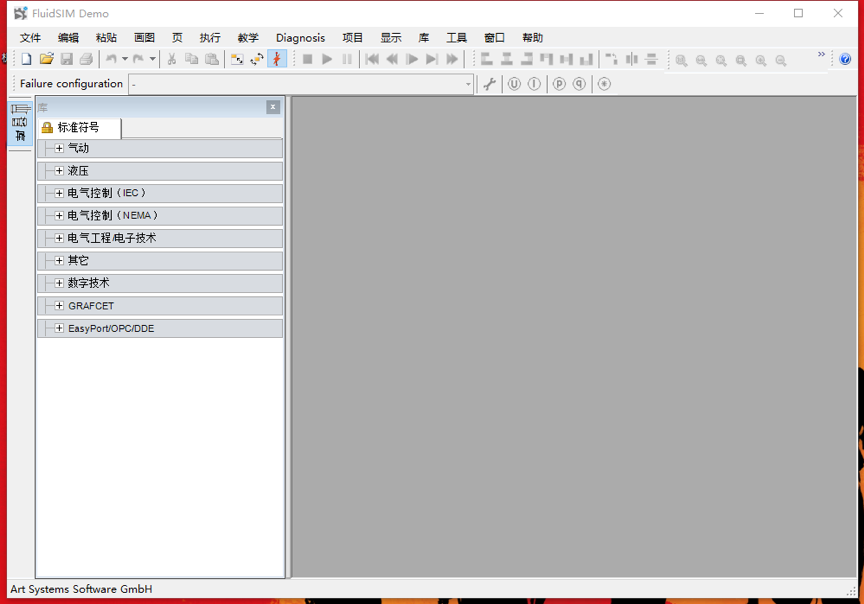The image size is (864, 604).
Task: Open a file with the folder icon
Action: (x=46, y=60)
